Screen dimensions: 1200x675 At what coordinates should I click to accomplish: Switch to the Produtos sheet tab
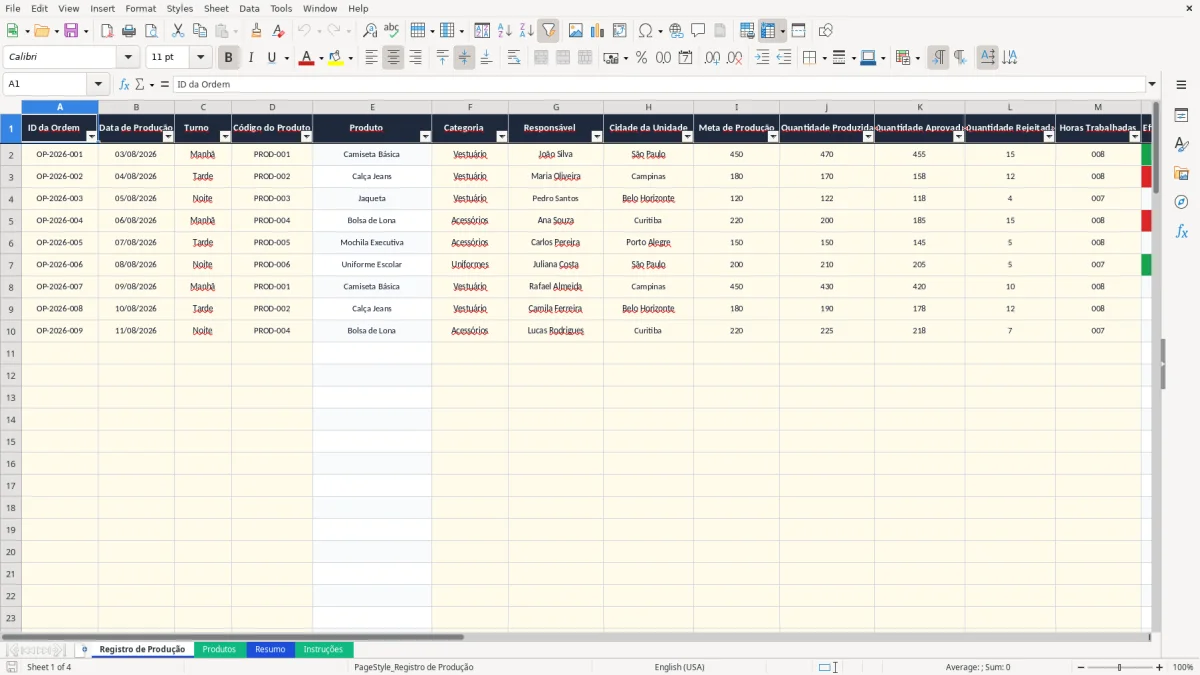pyautogui.click(x=219, y=649)
